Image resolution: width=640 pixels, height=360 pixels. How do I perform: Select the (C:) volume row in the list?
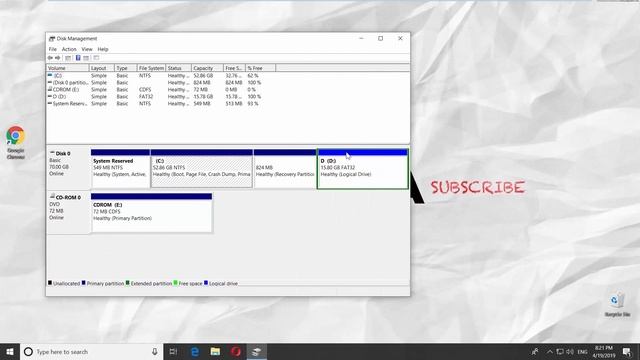point(161,76)
